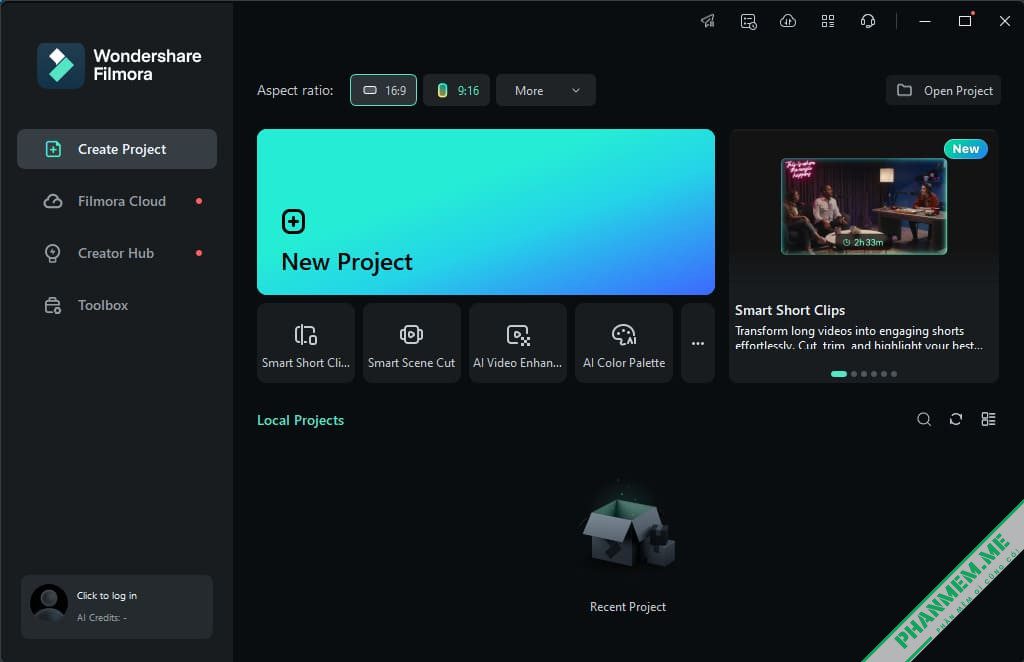Screen dimensions: 1024x662
Task: Click the paper plane feedback icon
Action: (708, 22)
